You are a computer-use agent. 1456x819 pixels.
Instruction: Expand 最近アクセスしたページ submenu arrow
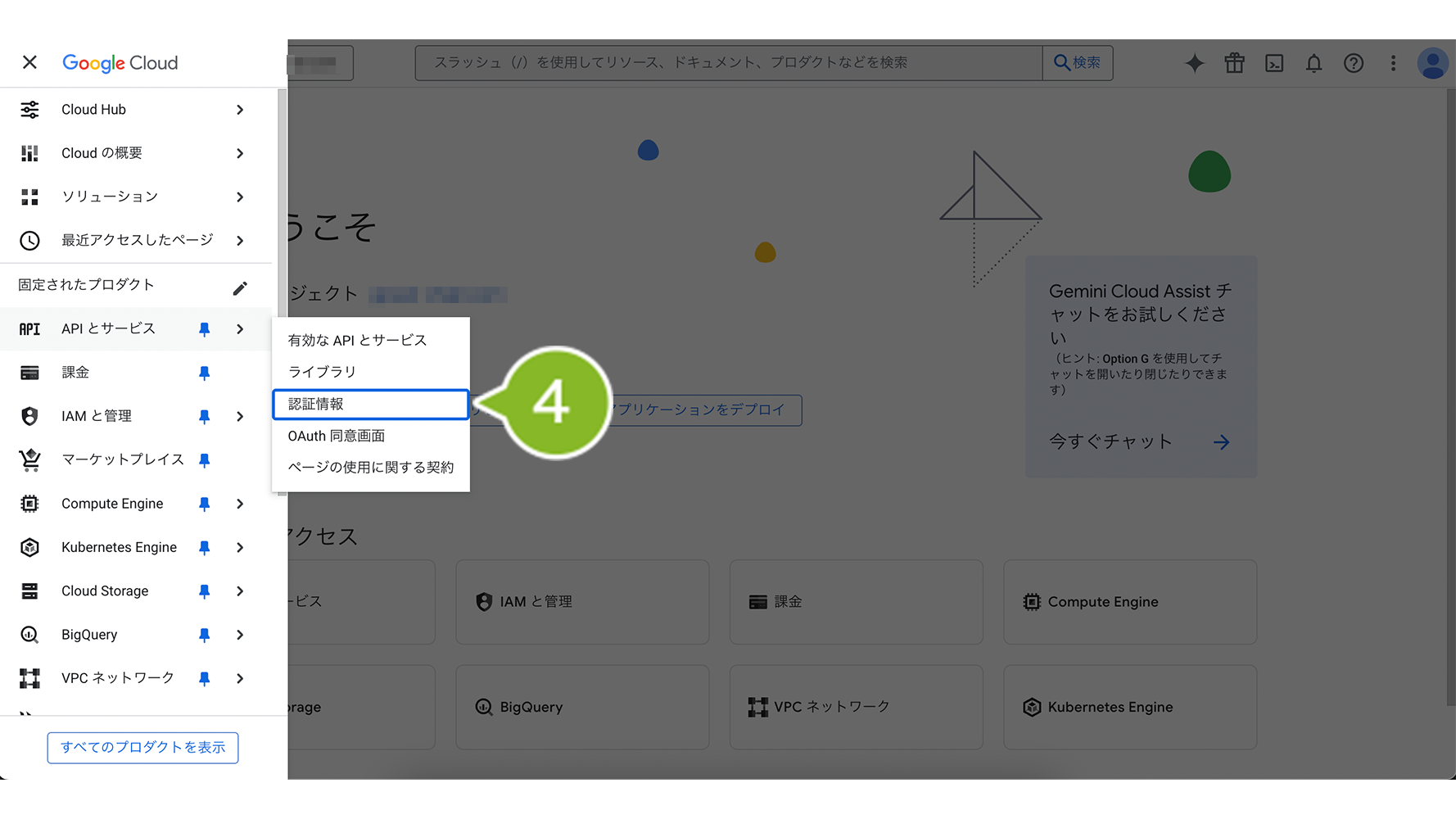coord(240,241)
